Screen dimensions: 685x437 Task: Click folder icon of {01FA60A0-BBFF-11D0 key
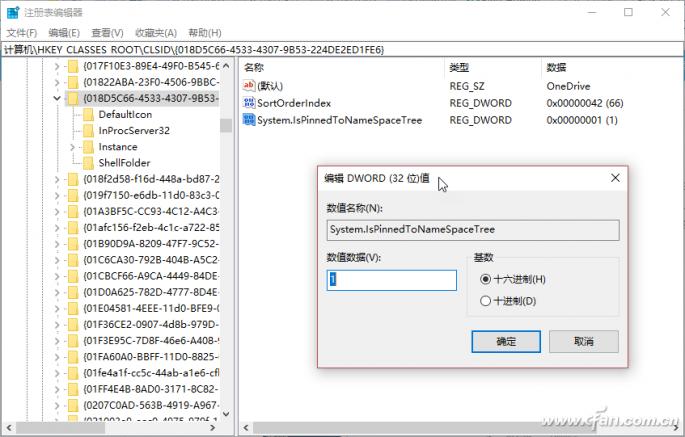(73, 357)
